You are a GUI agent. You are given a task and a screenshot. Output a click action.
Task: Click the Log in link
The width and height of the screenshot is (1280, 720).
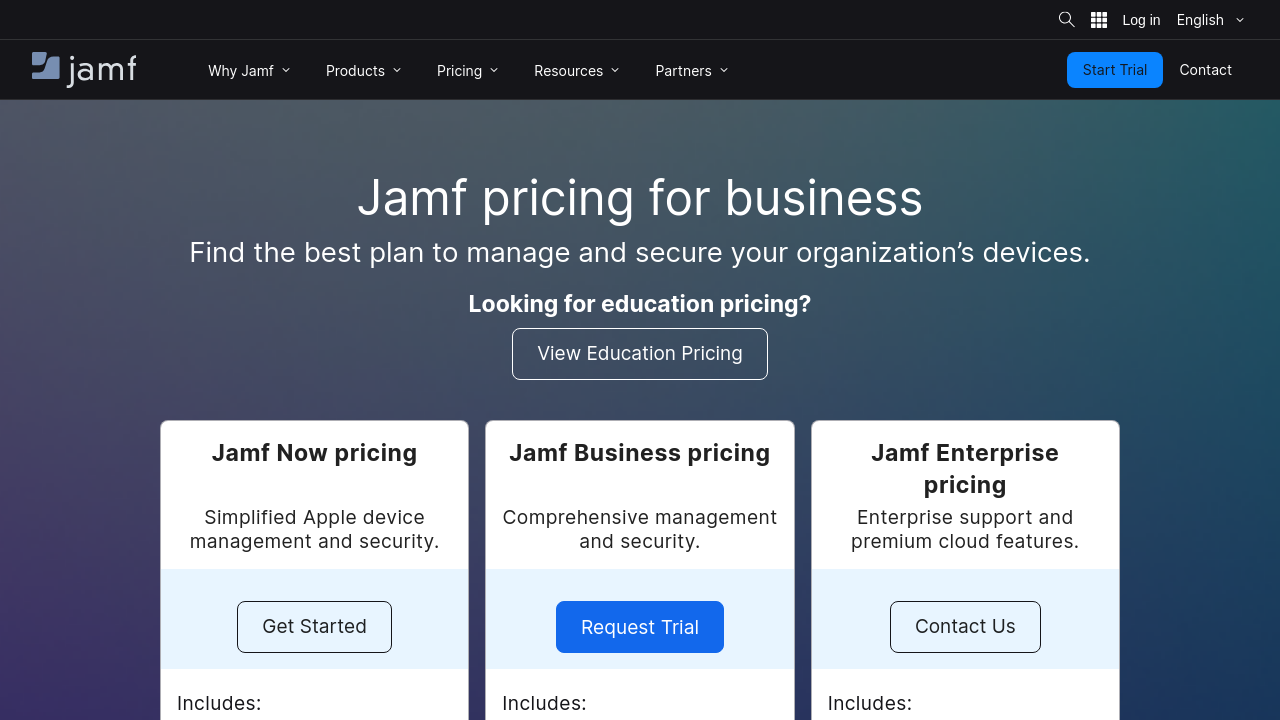coord(1141,20)
